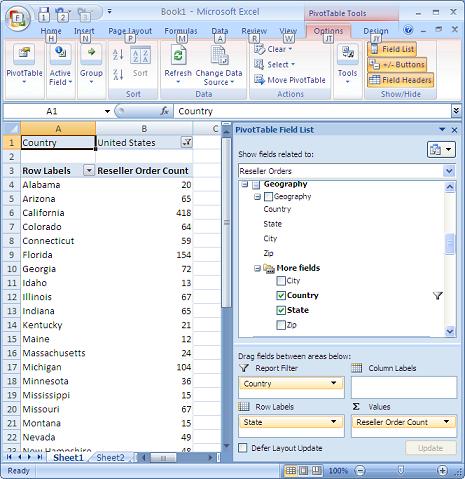Click the 100% zoom level
465x479 pixels.
338,471
